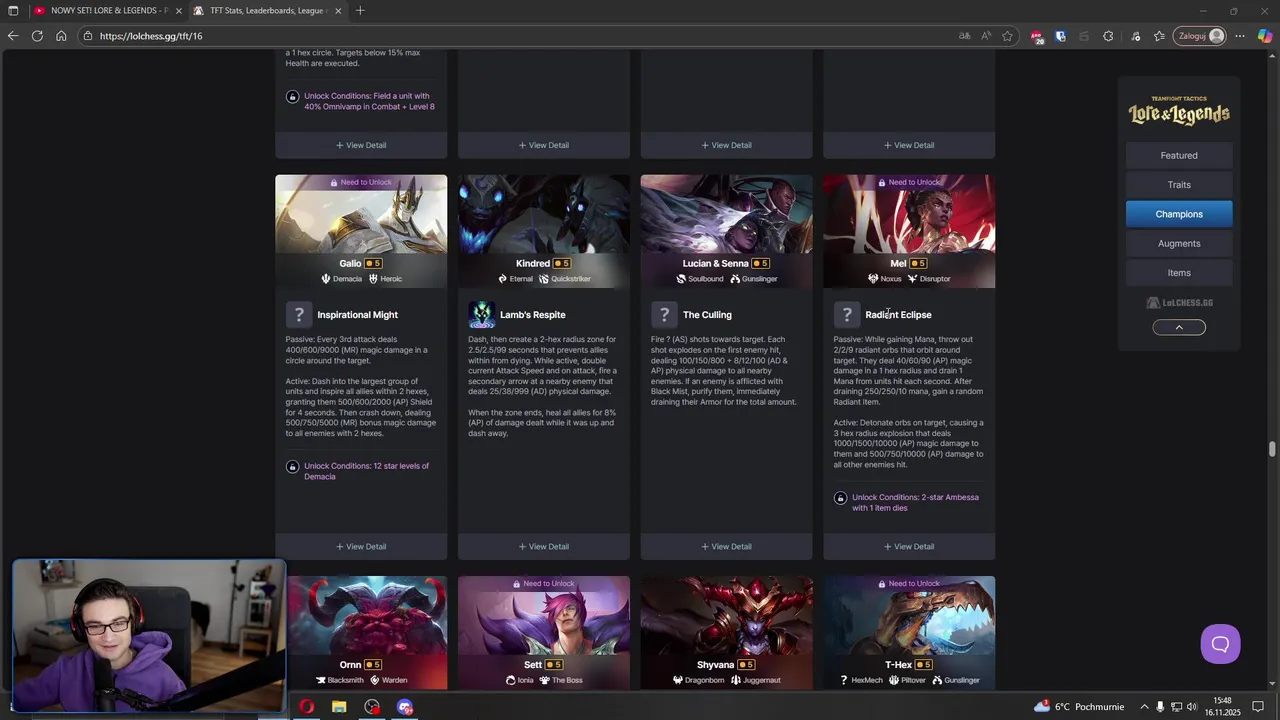Select Lucian & Senna's Soulbound trait icon

coord(681,279)
